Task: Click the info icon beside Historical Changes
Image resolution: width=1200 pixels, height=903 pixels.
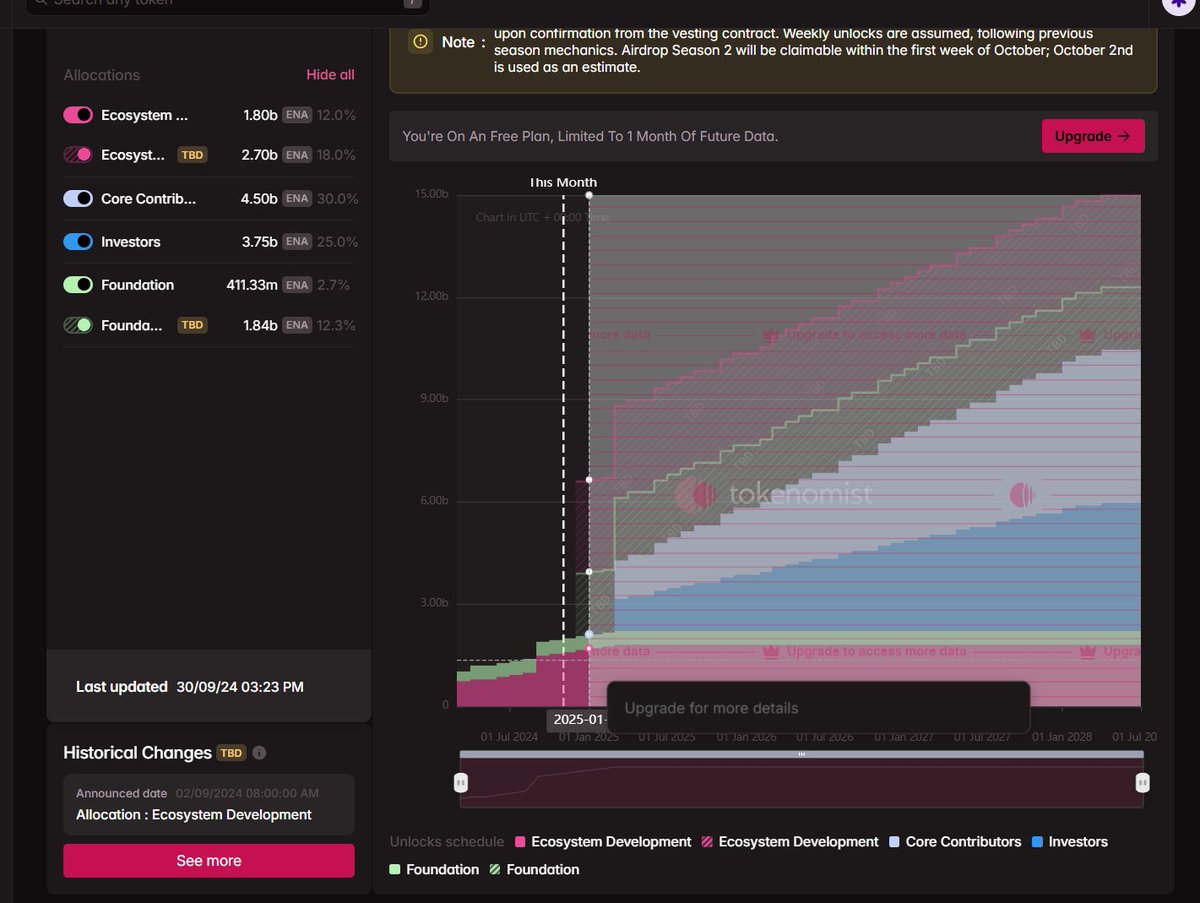Action: pos(259,753)
